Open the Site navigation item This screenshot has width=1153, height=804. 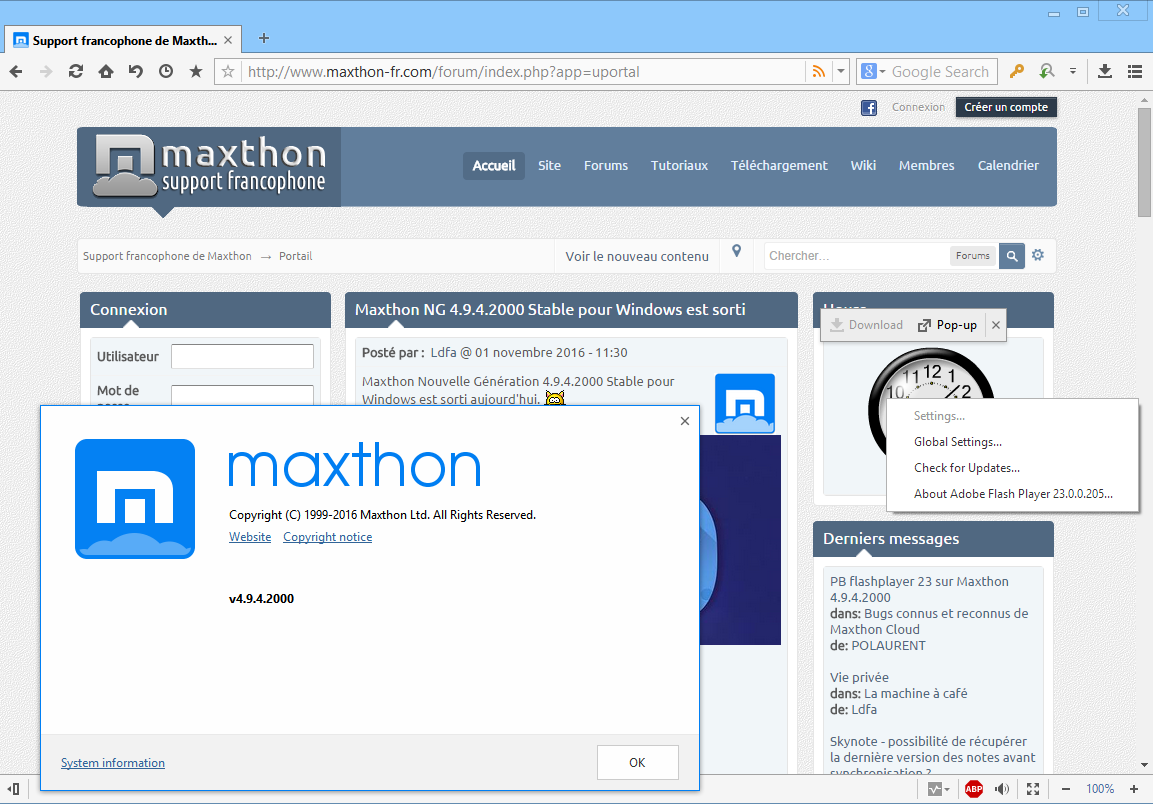(x=549, y=166)
